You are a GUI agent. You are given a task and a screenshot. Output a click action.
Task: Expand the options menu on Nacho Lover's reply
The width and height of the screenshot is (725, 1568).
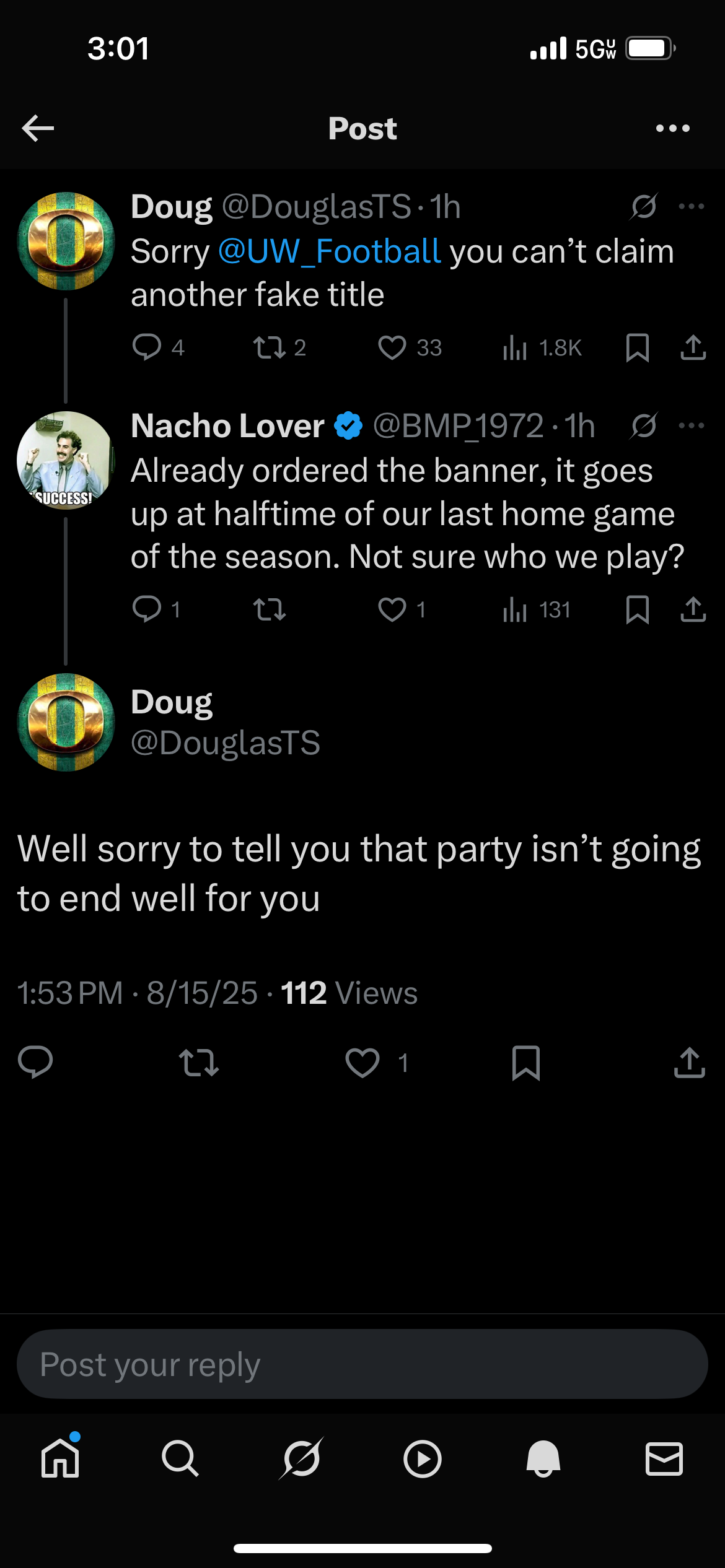point(692,425)
